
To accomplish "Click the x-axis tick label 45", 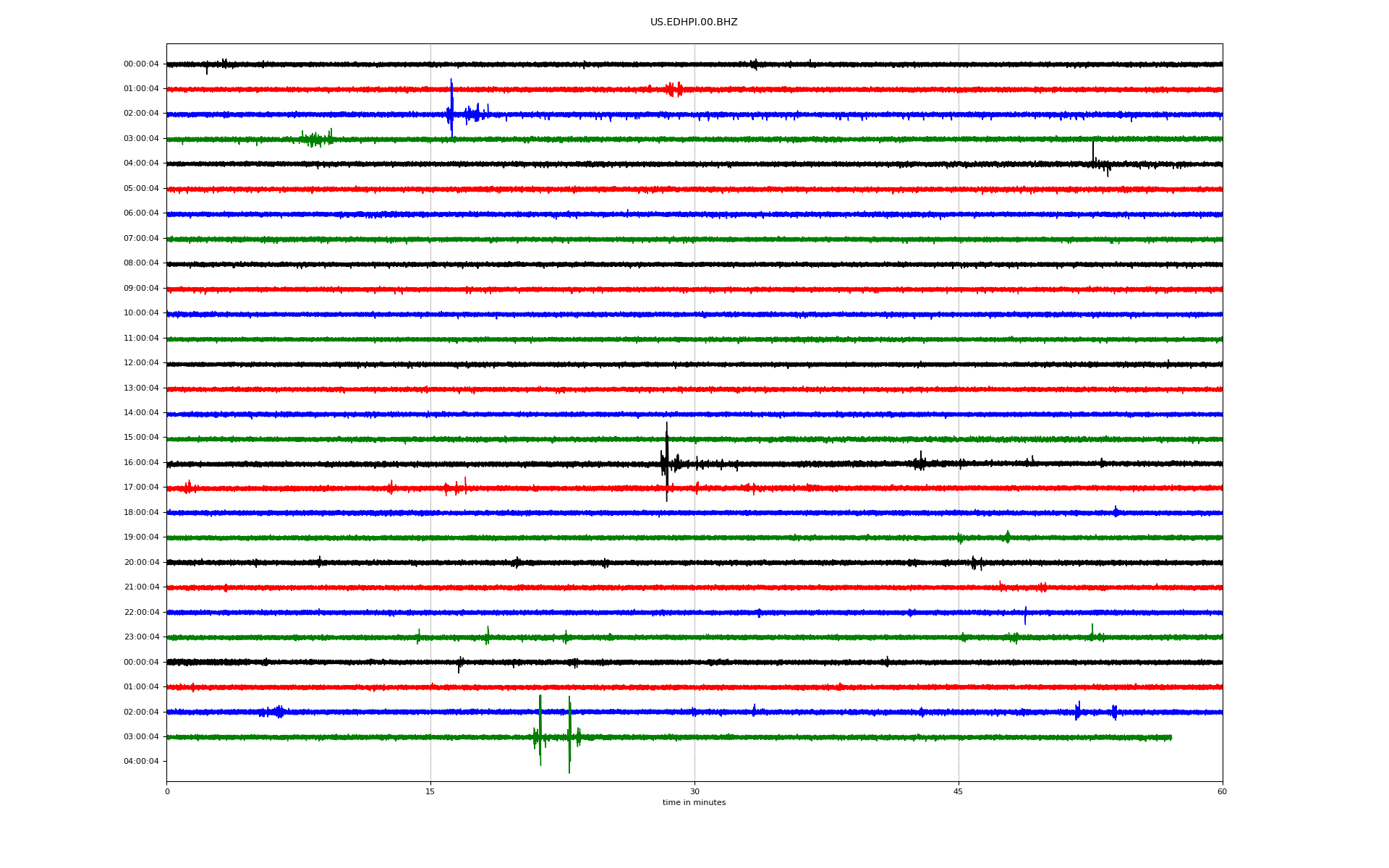I will pos(958,792).
